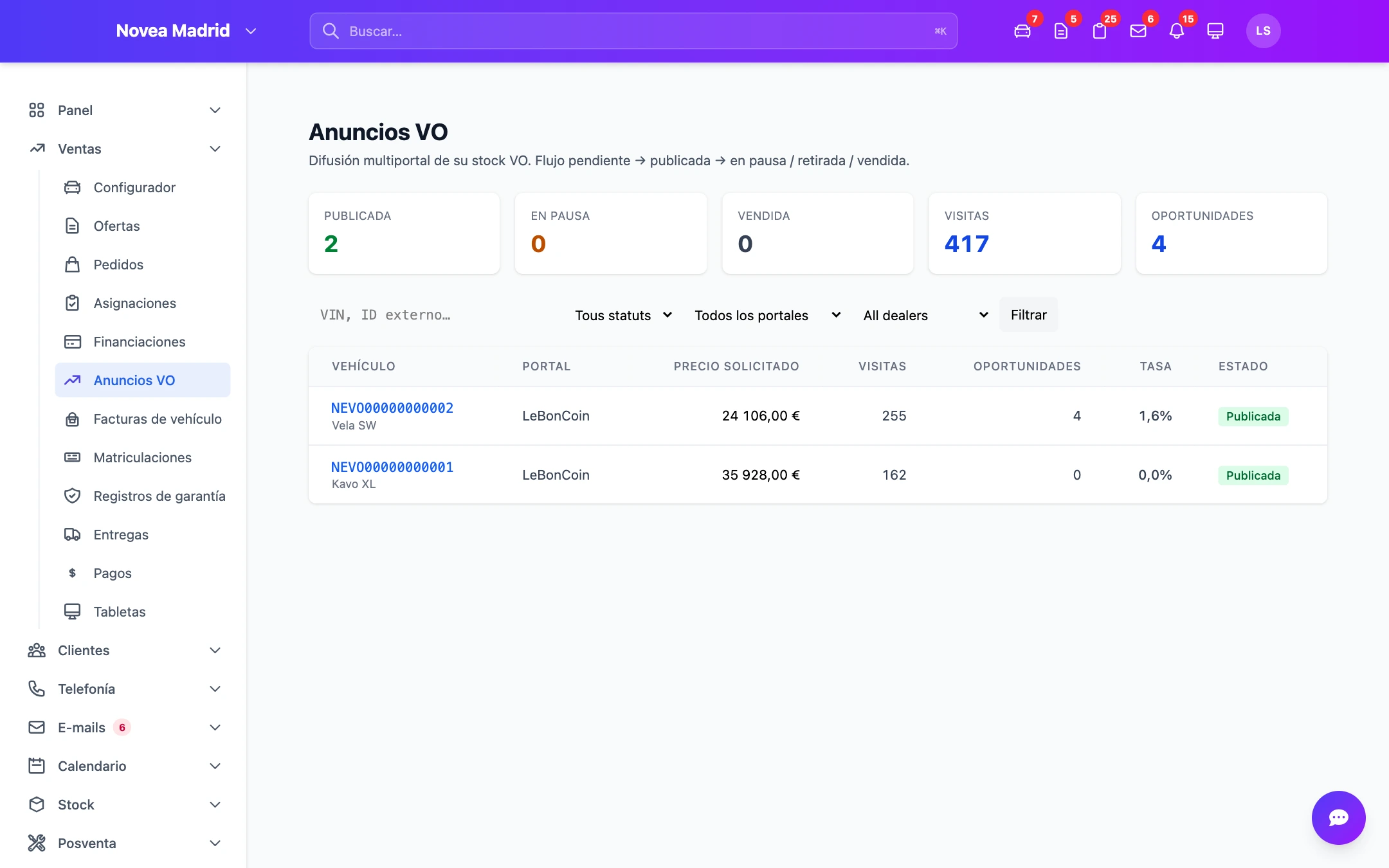1389x868 pixels.
Task: Sort by Precio solicitado column header
Action: pyautogui.click(x=736, y=366)
